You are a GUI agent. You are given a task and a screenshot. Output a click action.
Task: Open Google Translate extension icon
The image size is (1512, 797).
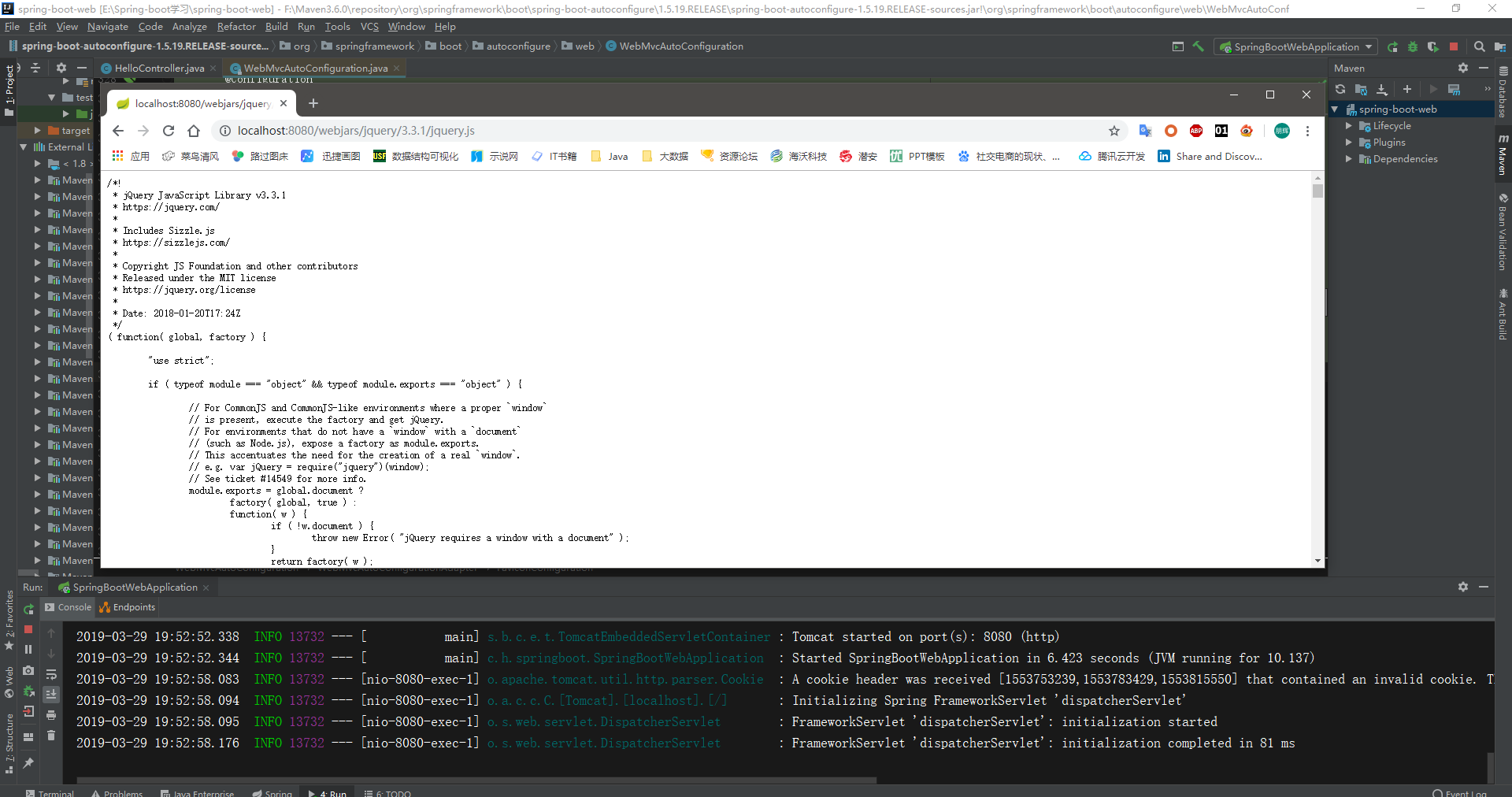coord(1146,131)
